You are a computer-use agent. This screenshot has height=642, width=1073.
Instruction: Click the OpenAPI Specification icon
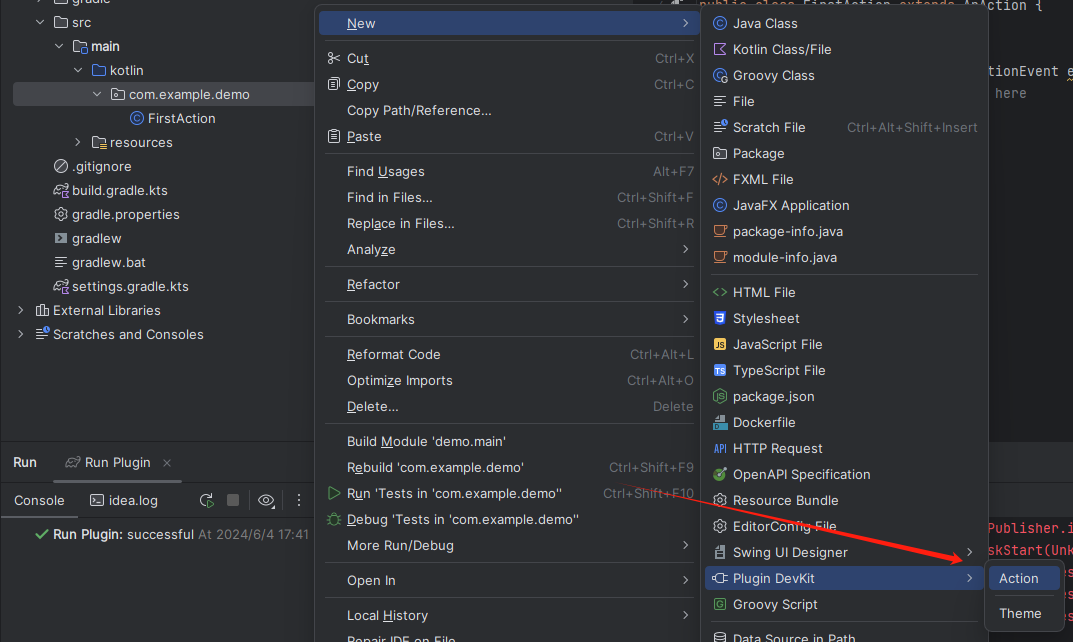point(719,474)
